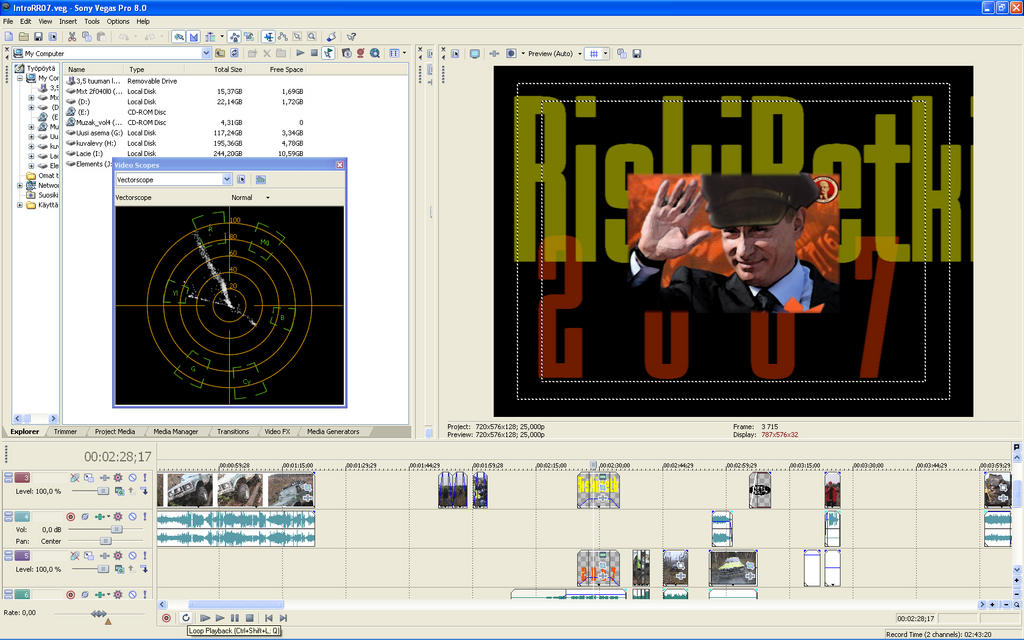The image size is (1024, 640).
Task: Open the external monitor preview icon
Action: coord(475,53)
